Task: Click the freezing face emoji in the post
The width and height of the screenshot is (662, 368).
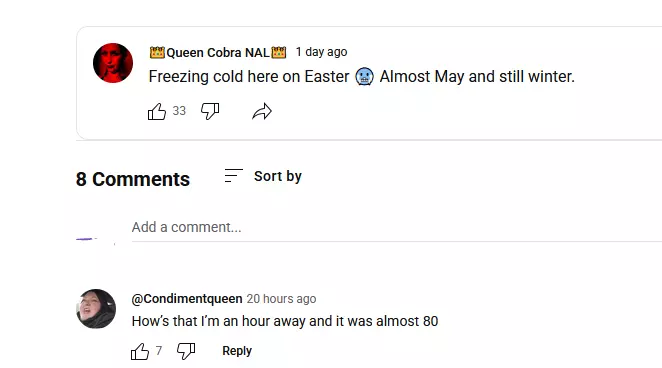Action: point(364,77)
